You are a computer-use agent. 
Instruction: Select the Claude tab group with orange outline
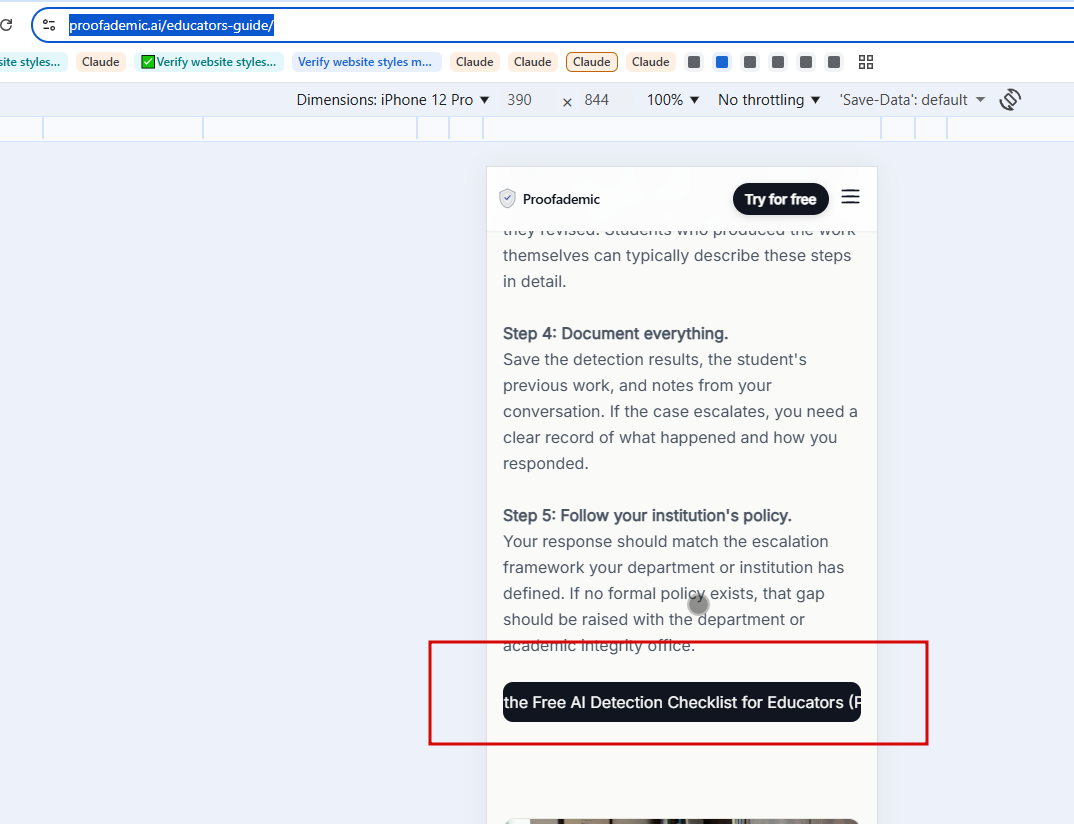click(x=592, y=62)
